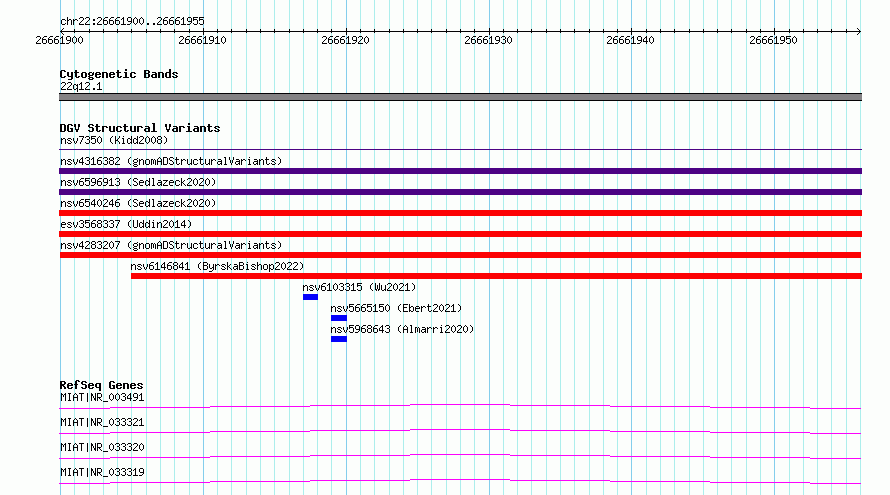Open variant nsv6103315 (Wu2021) label
Viewport: 890px width, 495px height.
pyautogui.click(x=359, y=287)
